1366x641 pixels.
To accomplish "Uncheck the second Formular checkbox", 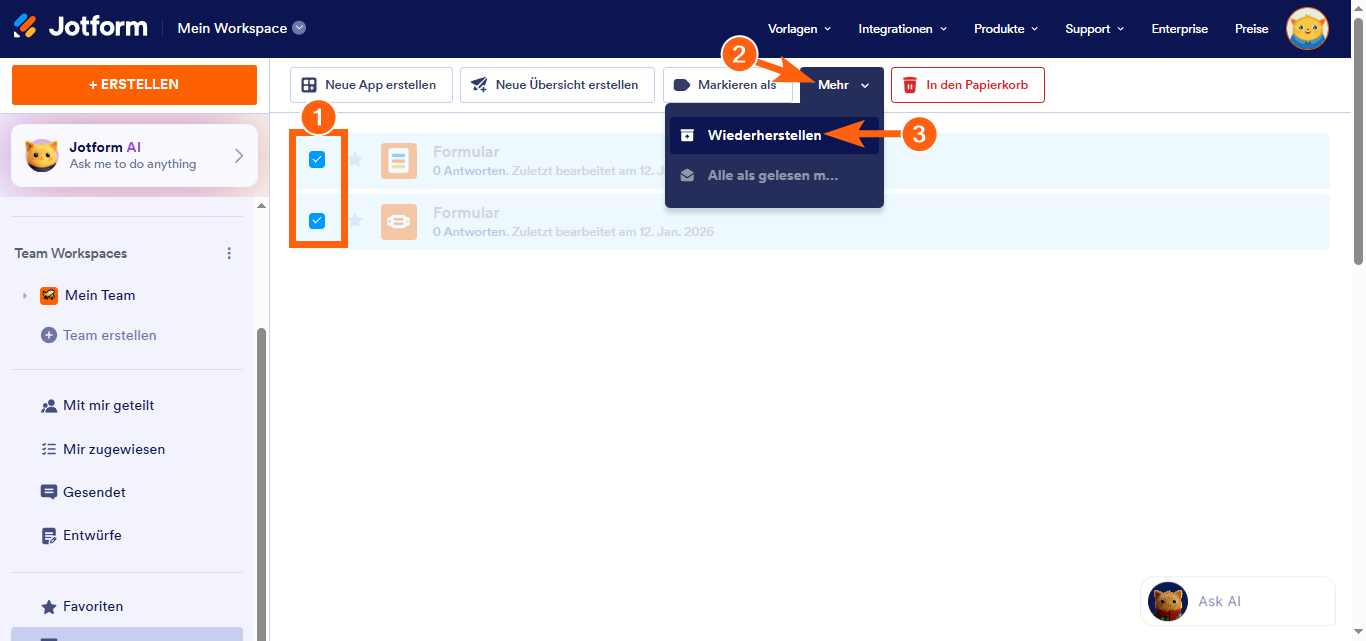I will point(317,221).
